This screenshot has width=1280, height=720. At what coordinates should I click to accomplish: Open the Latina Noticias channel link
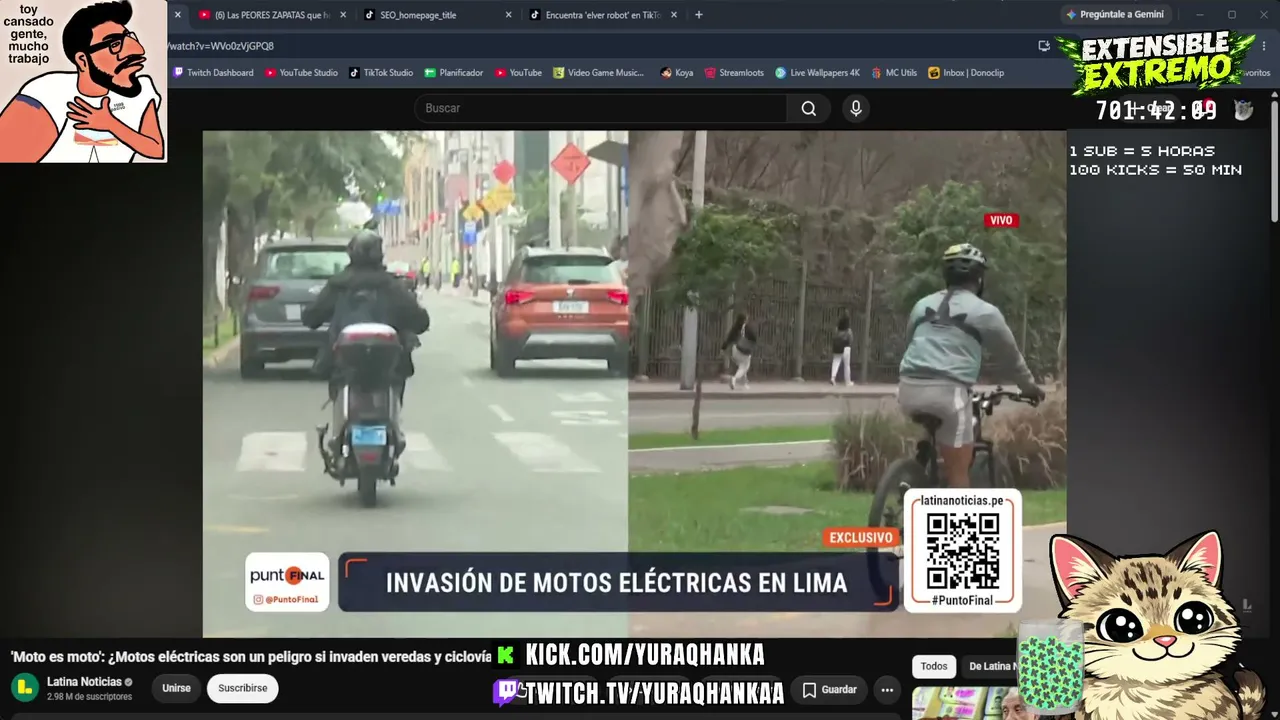click(84, 682)
